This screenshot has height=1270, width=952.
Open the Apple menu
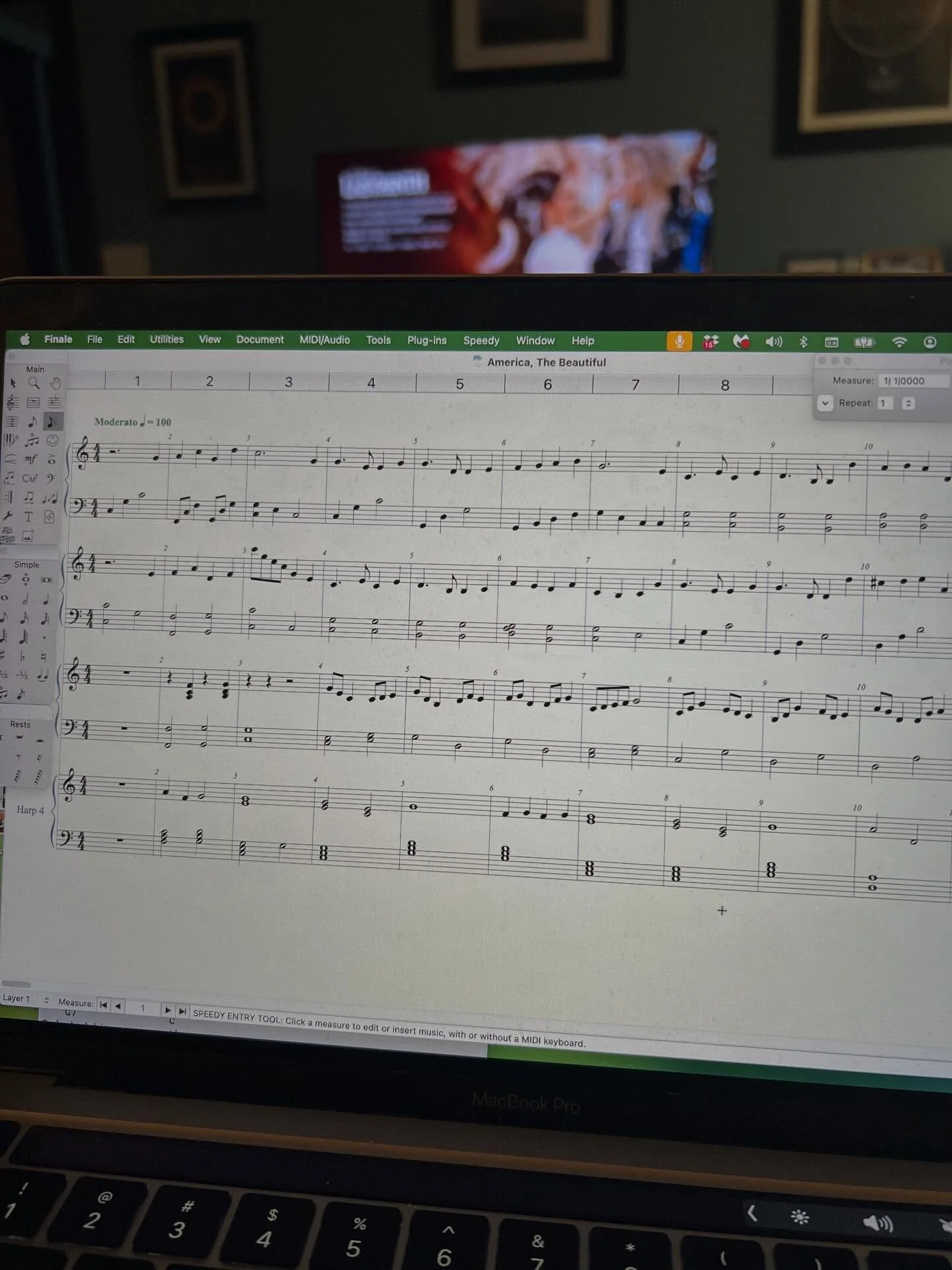pyautogui.click(x=25, y=339)
